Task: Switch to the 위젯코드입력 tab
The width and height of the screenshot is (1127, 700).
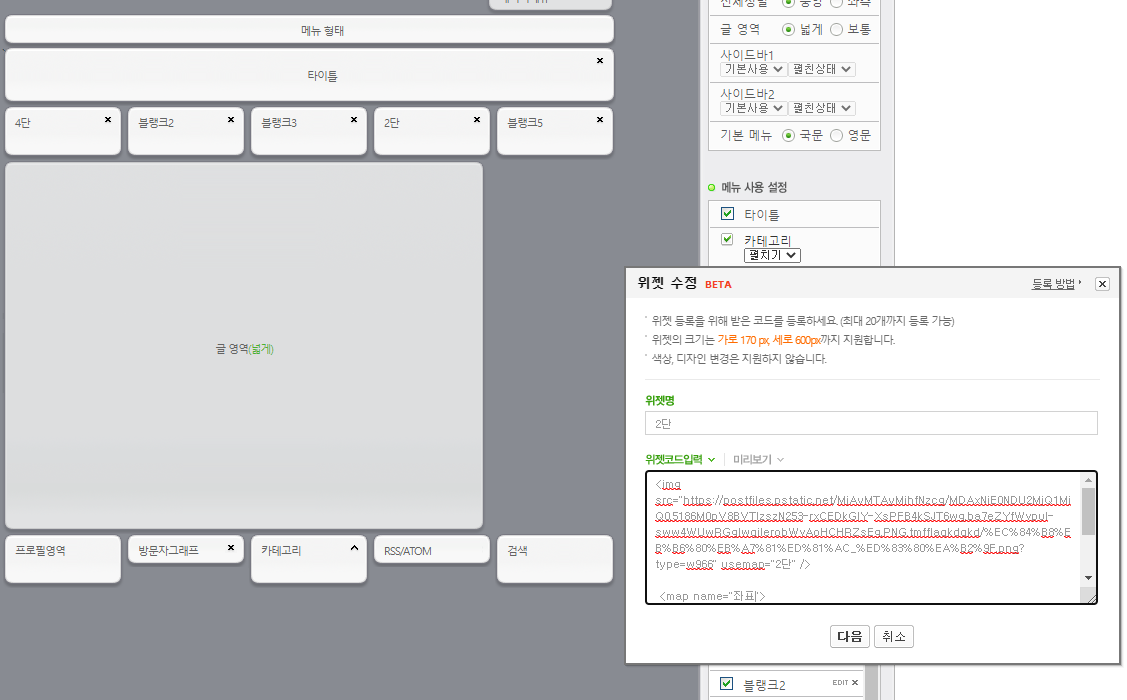Action: tap(680, 459)
